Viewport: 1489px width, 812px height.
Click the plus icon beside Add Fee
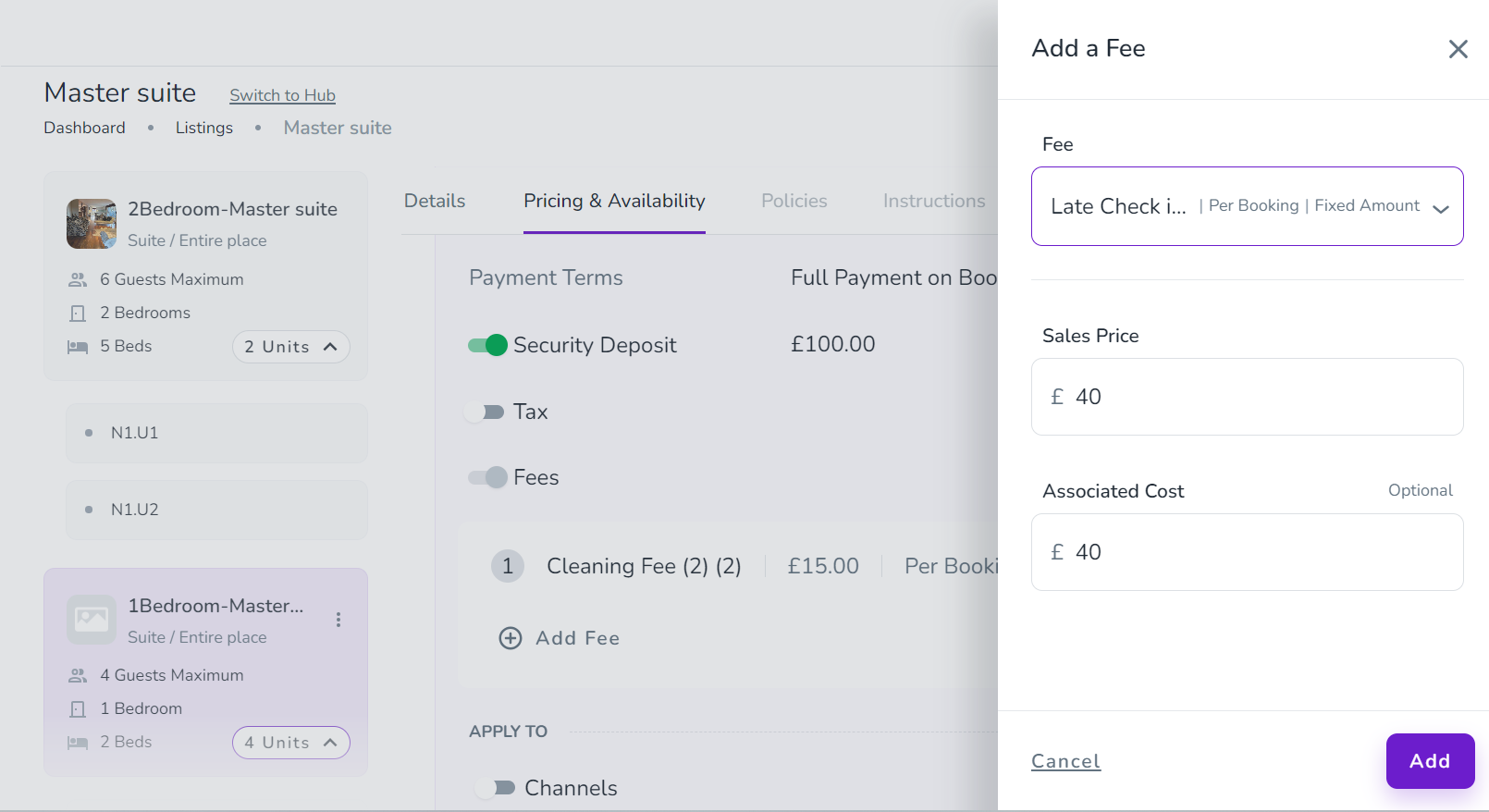click(511, 638)
